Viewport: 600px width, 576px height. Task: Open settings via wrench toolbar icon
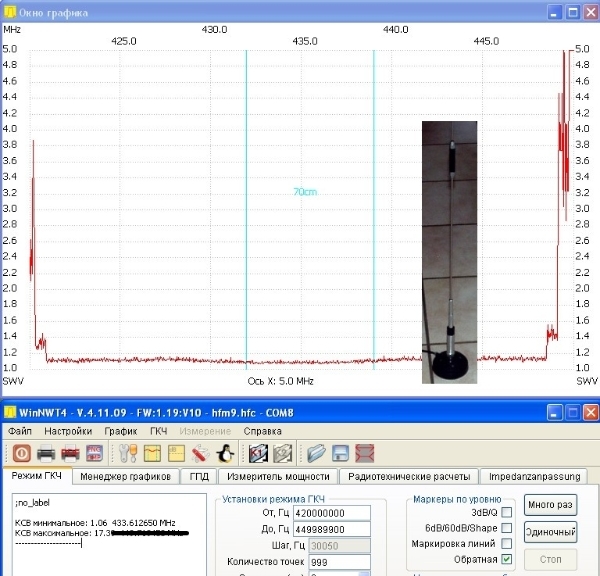pos(128,454)
